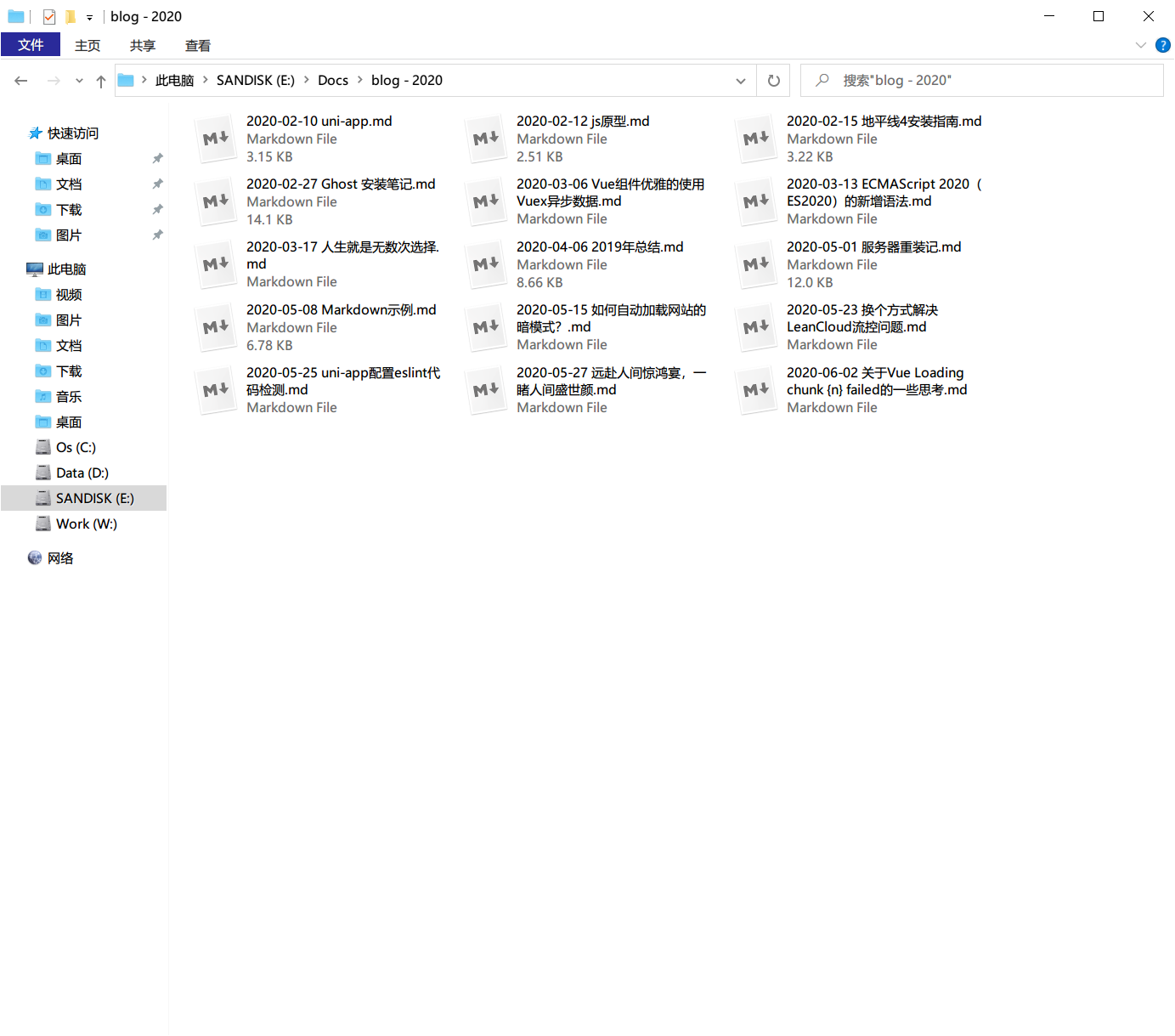Select the 2020-04-06 2019年总结.md file icon
Screen dimensions: 1175x1036
pyautogui.click(x=486, y=264)
